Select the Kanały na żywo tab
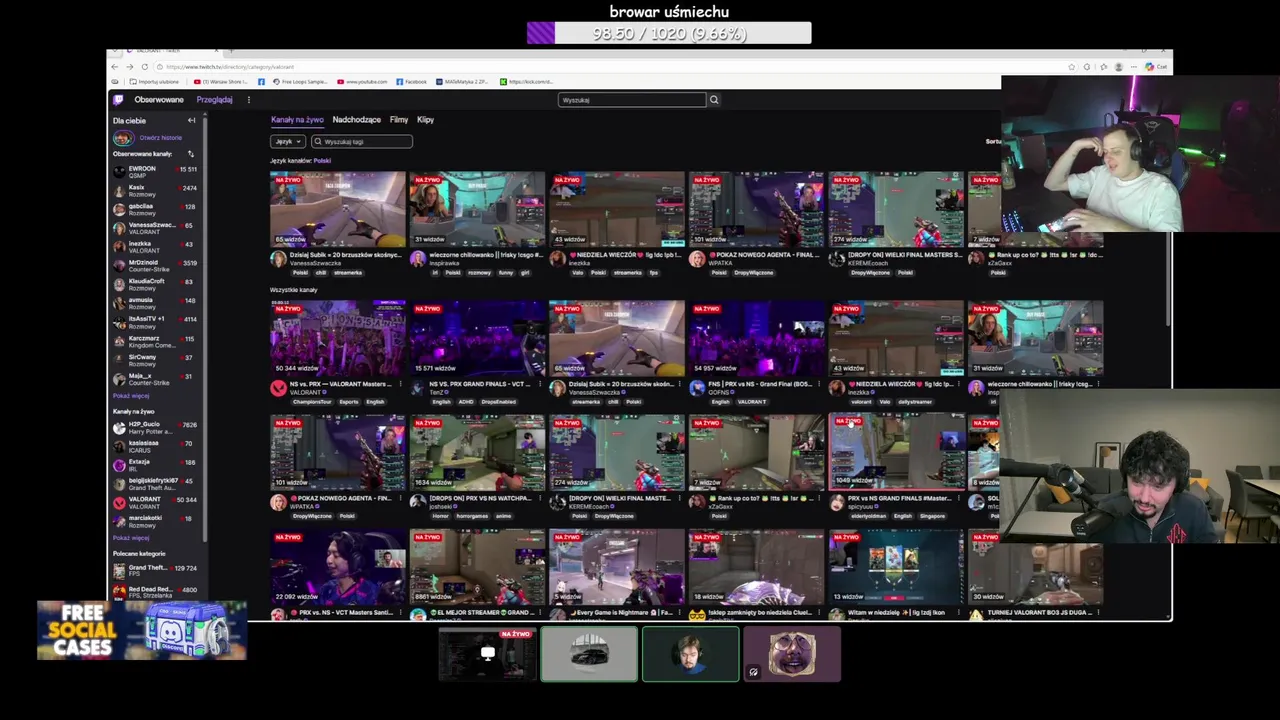Image resolution: width=1280 pixels, height=720 pixels. coord(297,120)
